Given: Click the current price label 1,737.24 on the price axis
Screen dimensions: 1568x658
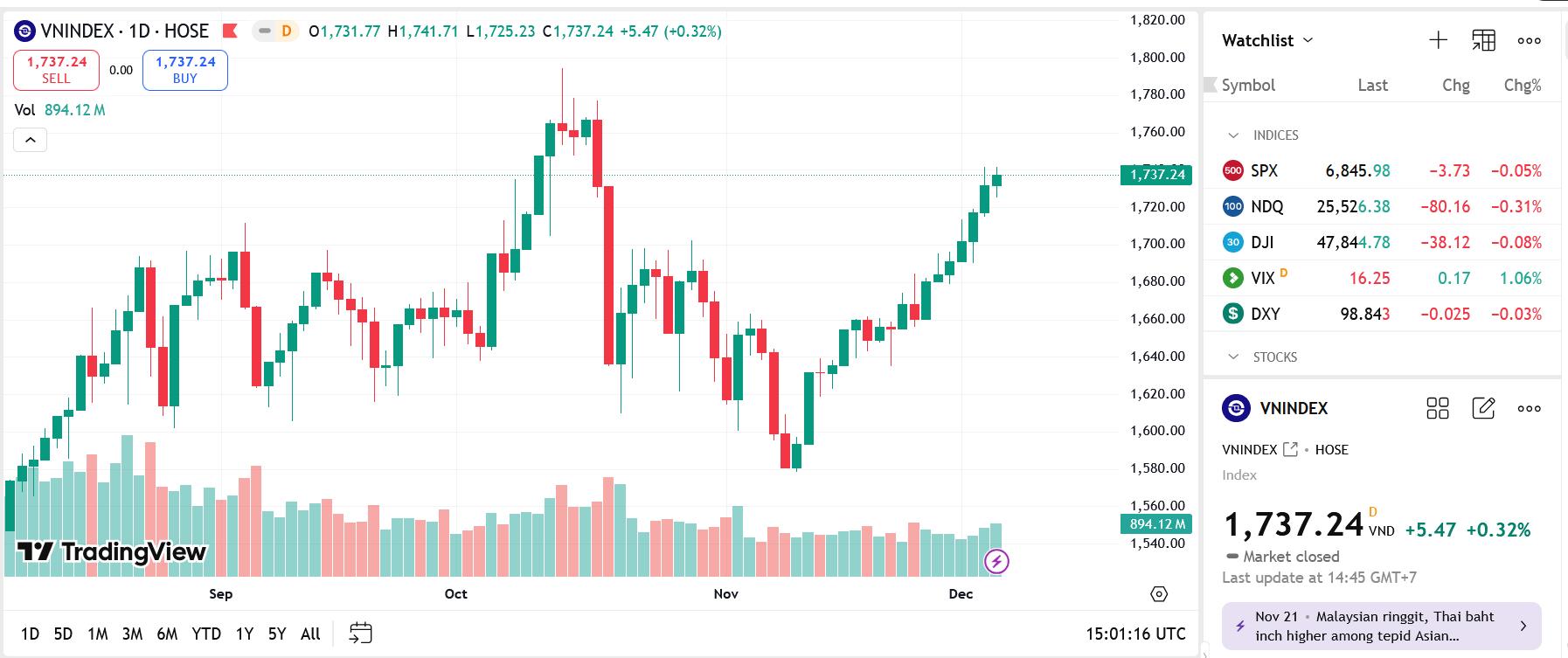Looking at the screenshot, I should point(1156,175).
